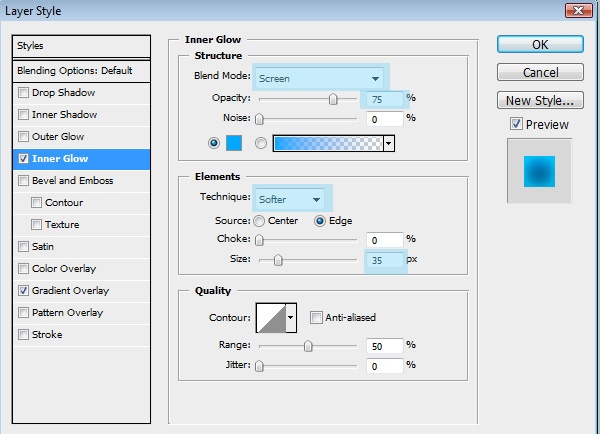Click the Cancel button
600x434 pixels.
(x=540, y=72)
